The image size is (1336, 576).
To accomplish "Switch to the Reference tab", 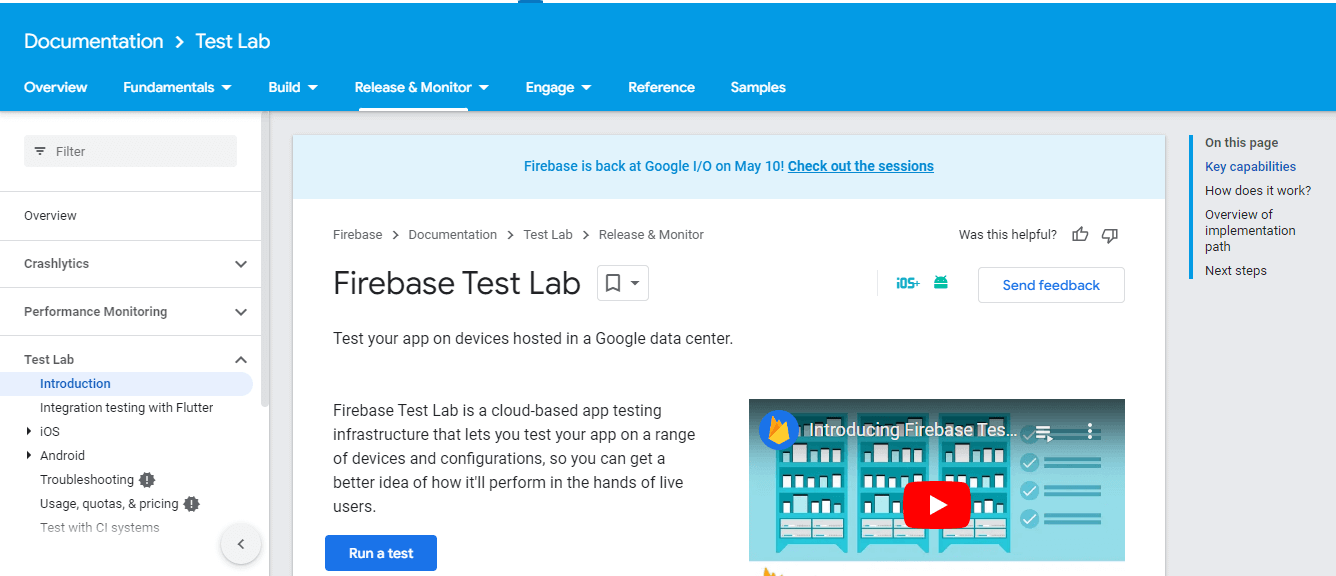I will pos(661,87).
